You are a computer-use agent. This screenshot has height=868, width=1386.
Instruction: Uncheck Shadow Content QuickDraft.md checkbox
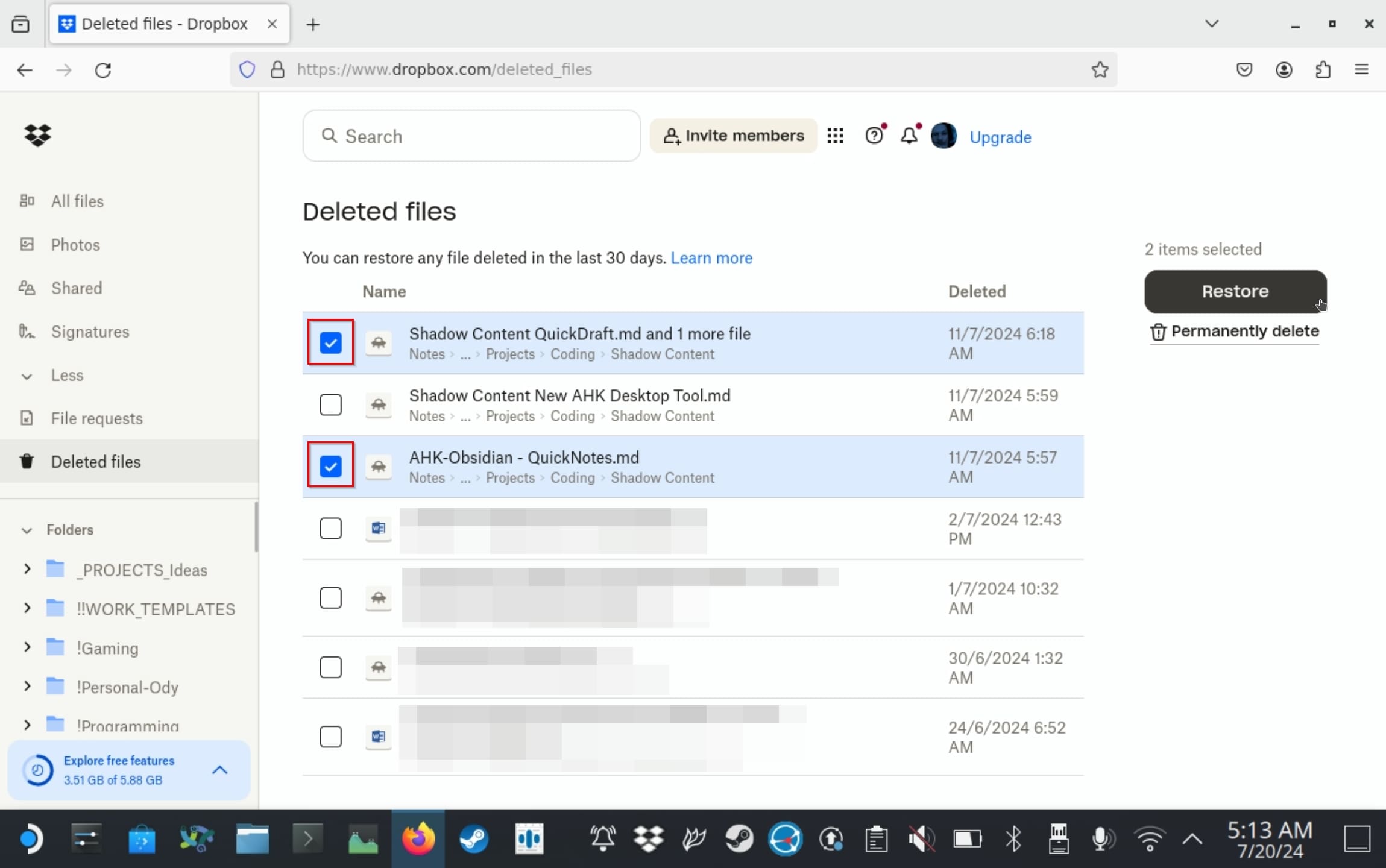pos(330,343)
